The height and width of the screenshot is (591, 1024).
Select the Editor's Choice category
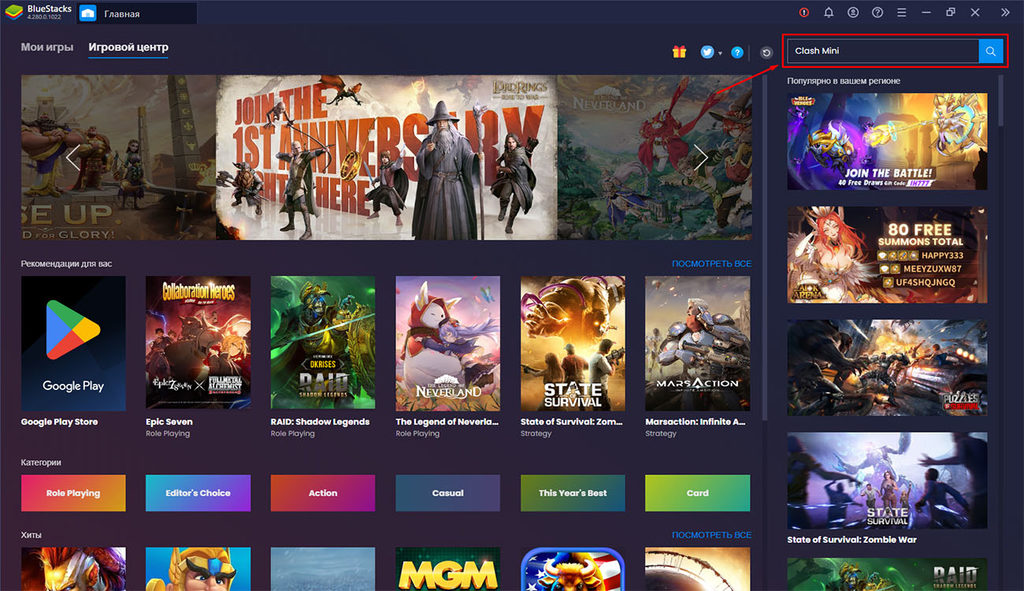(198, 493)
